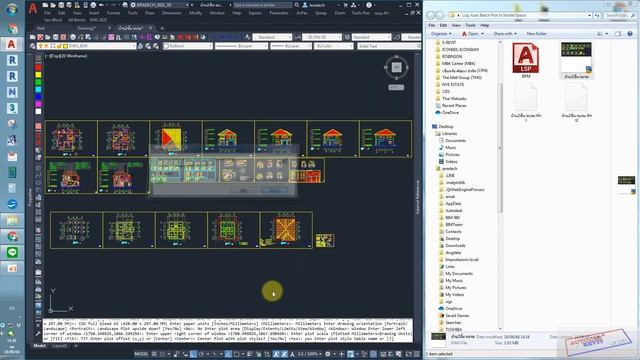The width and height of the screenshot is (640, 360).
Task: Click the AutoCAD icon in the Windows taskbar
Action: (x=12, y=44)
